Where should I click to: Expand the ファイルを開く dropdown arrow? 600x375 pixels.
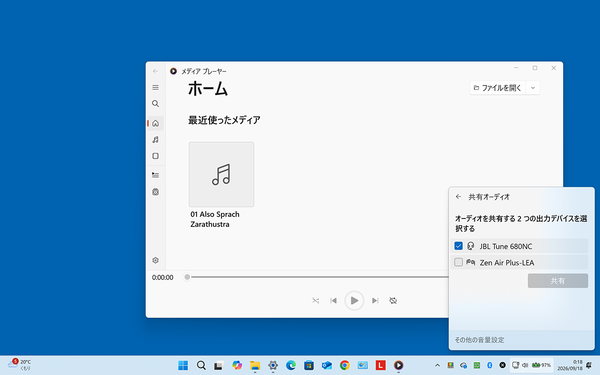click(x=533, y=88)
